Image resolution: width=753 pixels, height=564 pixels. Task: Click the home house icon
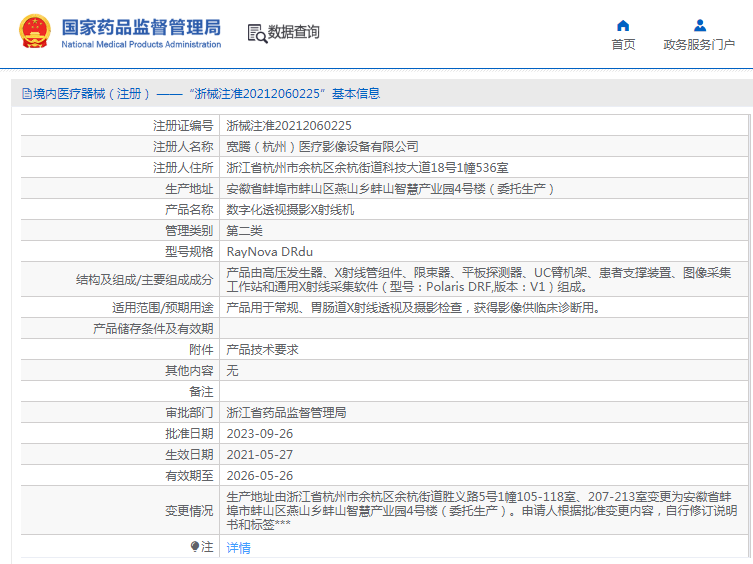coord(623,25)
